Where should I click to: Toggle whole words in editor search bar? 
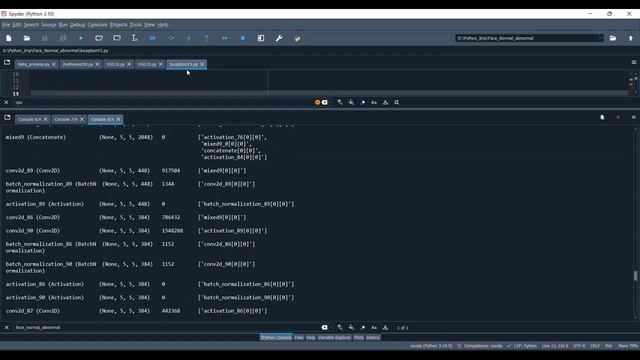pyautogui.click(x=385, y=102)
